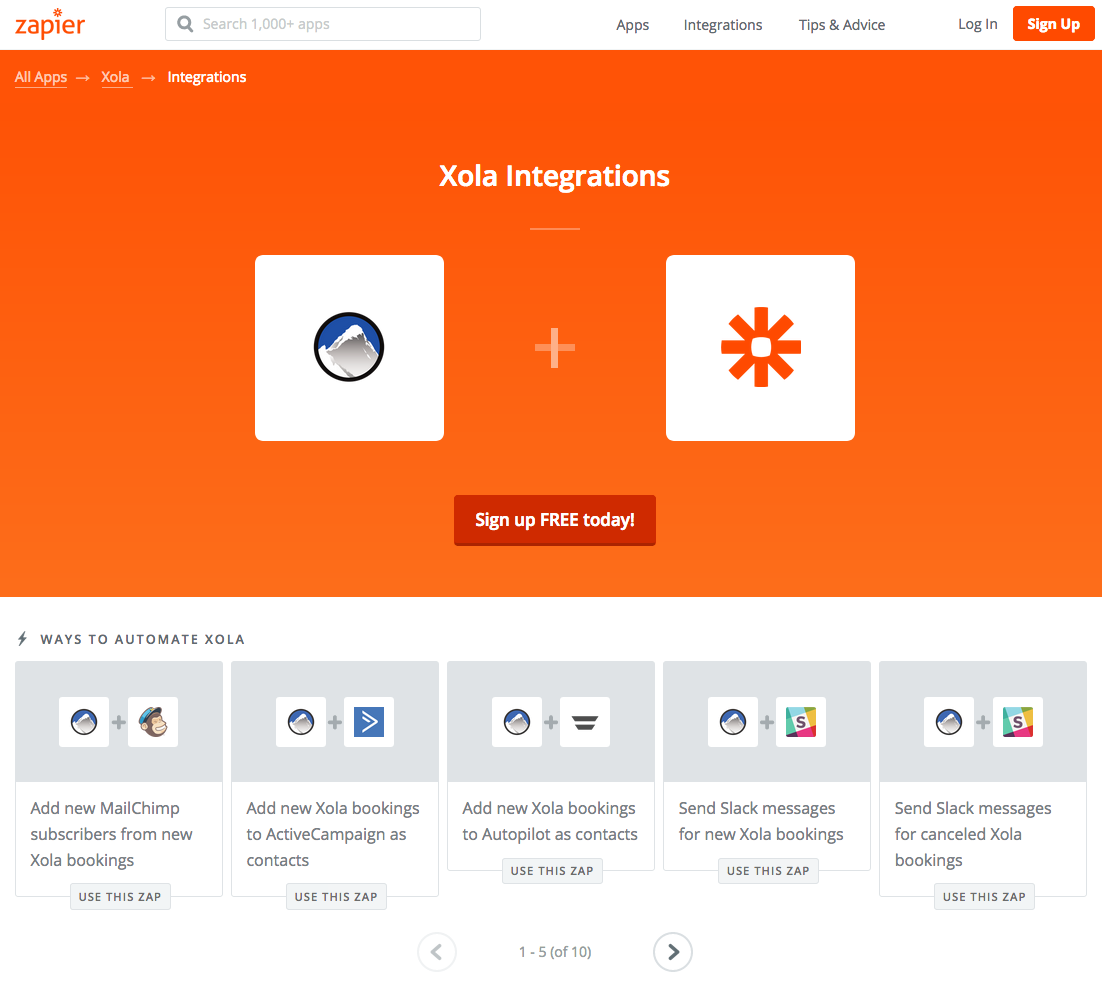
Task: Go to next page of zaps
Action: tap(673, 952)
